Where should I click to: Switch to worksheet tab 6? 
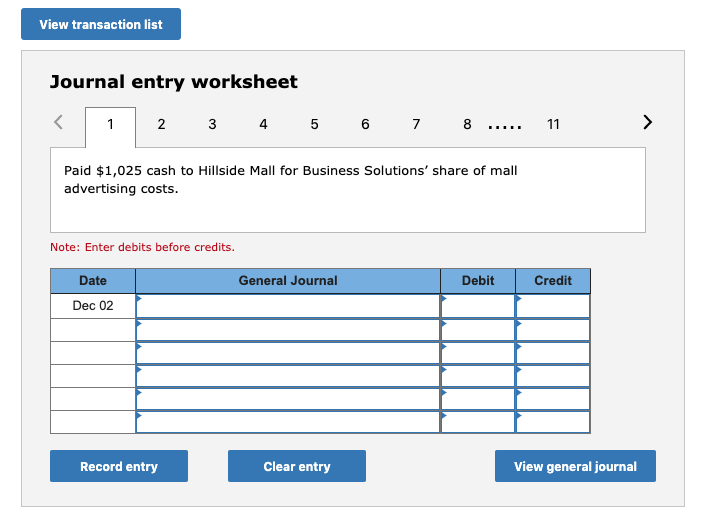pos(365,124)
